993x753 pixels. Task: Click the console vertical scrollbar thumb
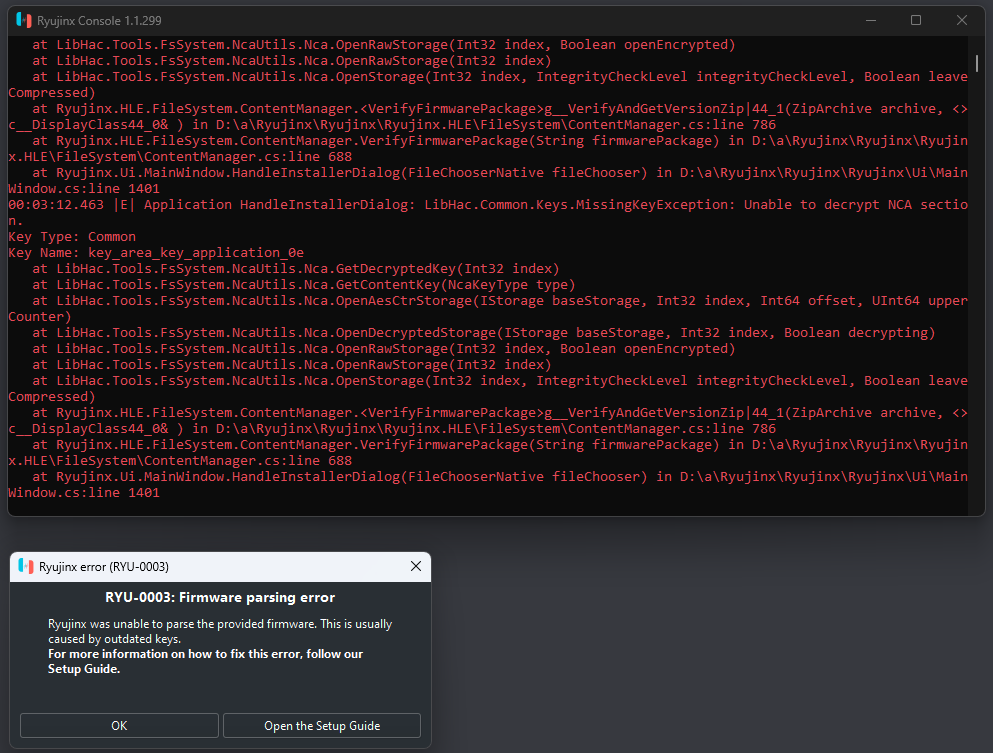coord(977,63)
